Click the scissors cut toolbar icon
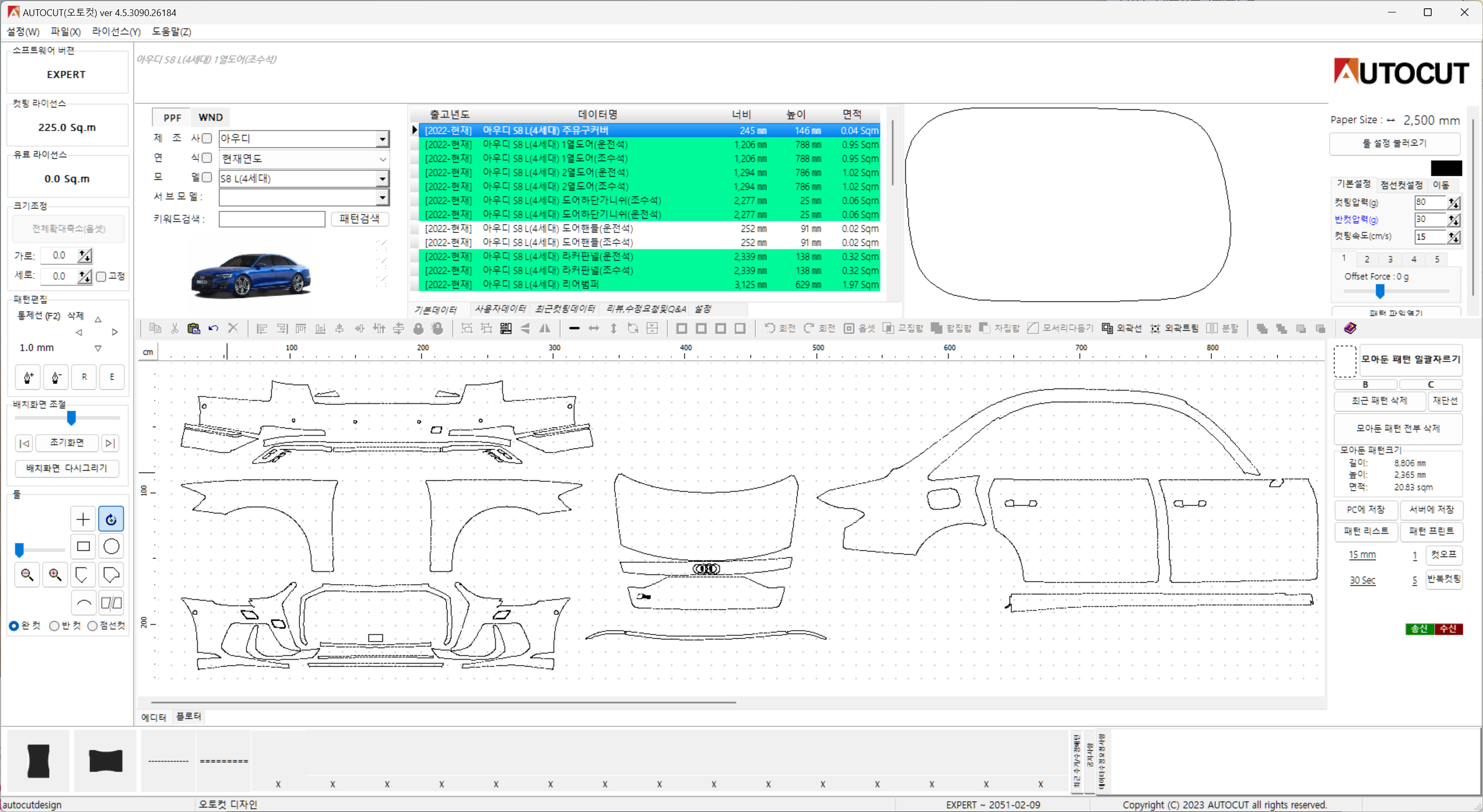 click(x=174, y=328)
